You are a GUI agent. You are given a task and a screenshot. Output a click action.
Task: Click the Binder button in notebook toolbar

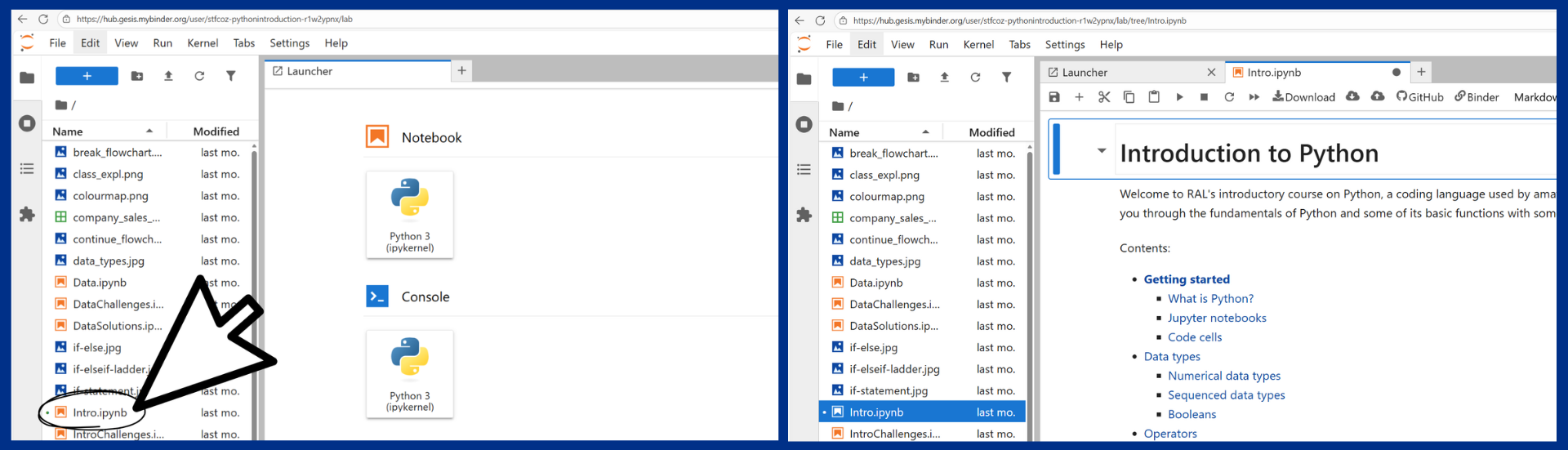click(1477, 97)
